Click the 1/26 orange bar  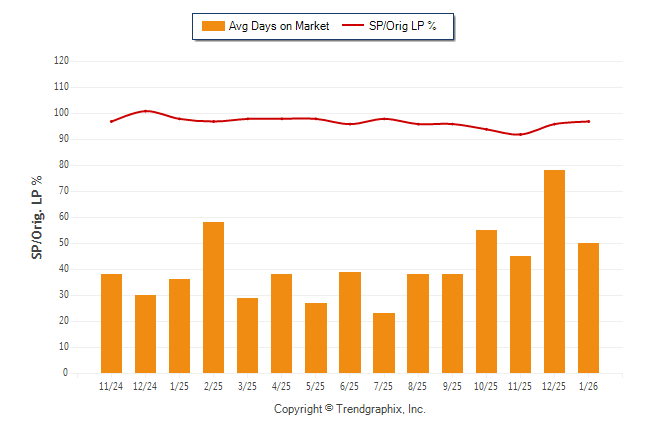(588, 308)
